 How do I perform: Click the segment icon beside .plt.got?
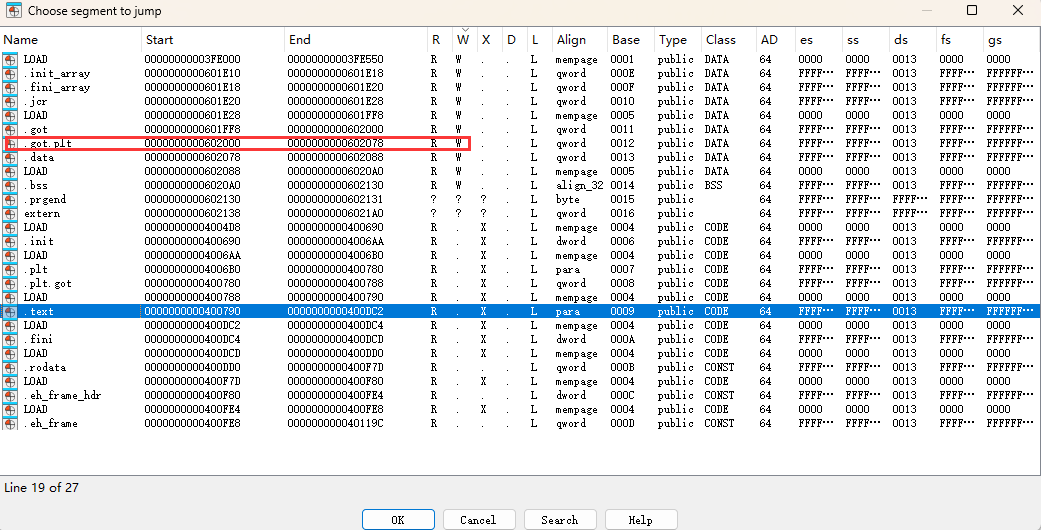coord(10,283)
